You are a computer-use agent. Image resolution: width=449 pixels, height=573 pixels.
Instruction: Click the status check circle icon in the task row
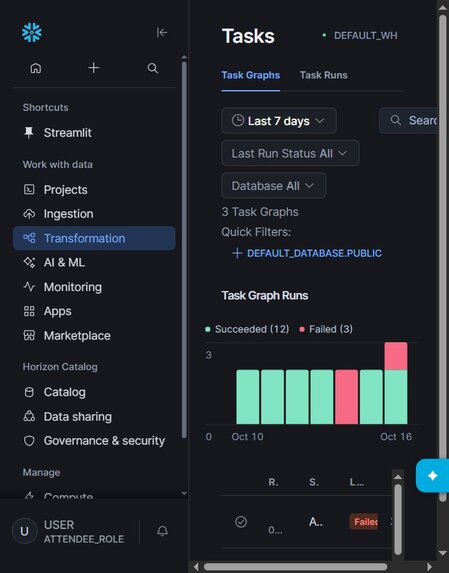[241, 521]
